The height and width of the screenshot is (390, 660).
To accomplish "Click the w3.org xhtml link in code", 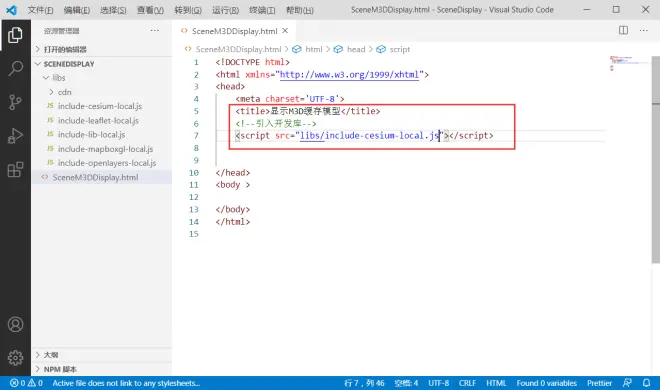I will click(349, 74).
